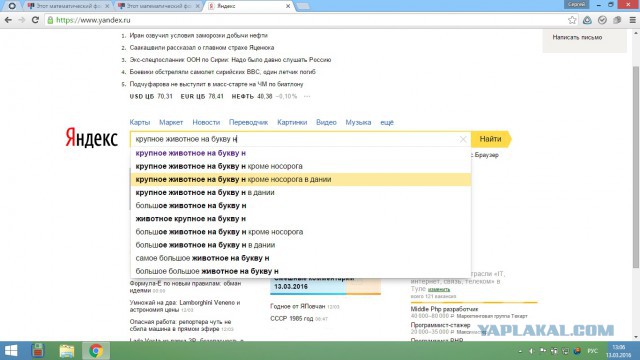Screen dimensions: 640x360
Task: Open the Новости service link
Action: 206,122
